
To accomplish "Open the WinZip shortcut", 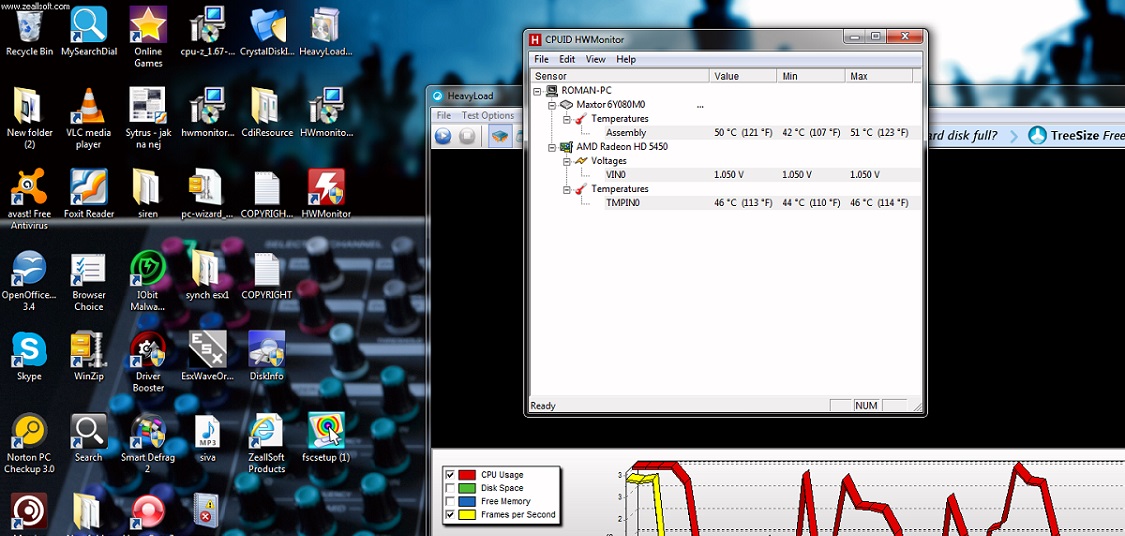I will 89,356.
